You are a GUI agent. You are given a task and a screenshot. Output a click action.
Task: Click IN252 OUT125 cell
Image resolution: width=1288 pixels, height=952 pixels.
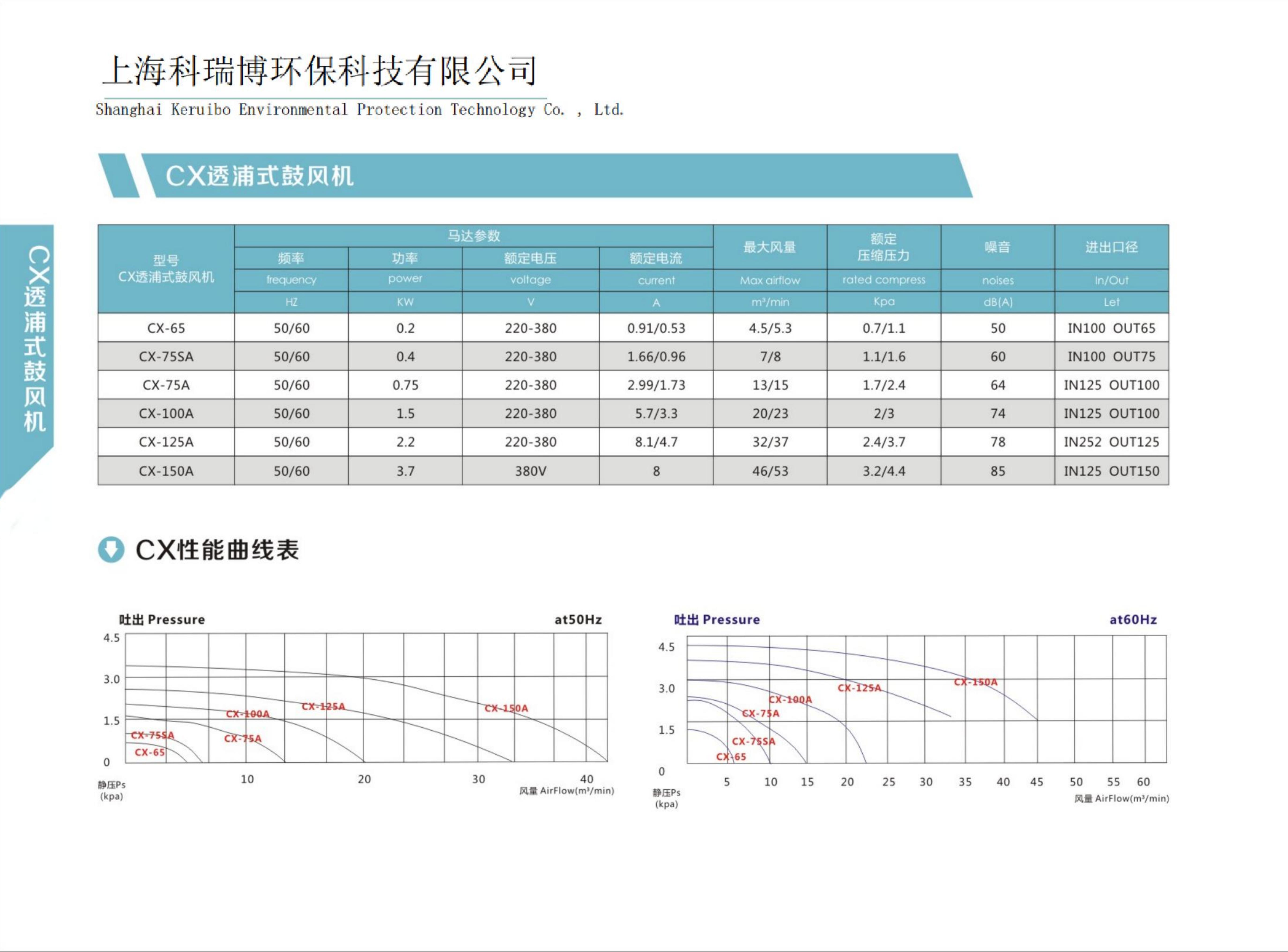[1111, 442]
